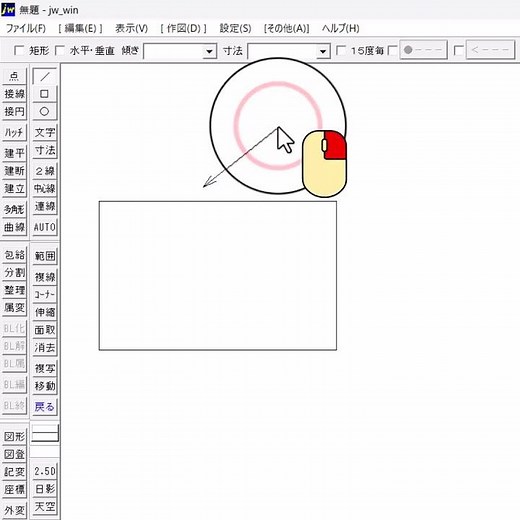Image resolution: width=520 pixels, height=520 pixels.
Task: Toggle the checkbox before the <---- button
Action: point(459,51)
